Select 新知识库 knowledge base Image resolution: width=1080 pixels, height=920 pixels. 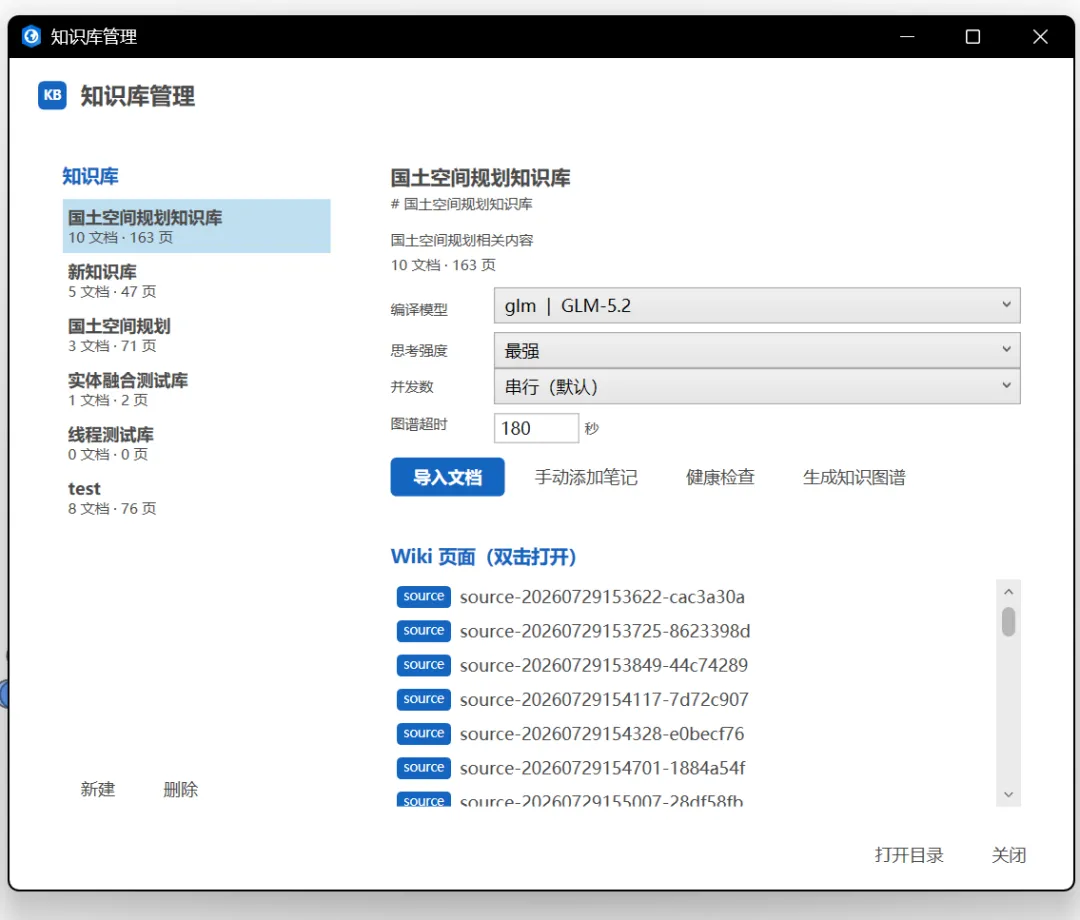196,280
